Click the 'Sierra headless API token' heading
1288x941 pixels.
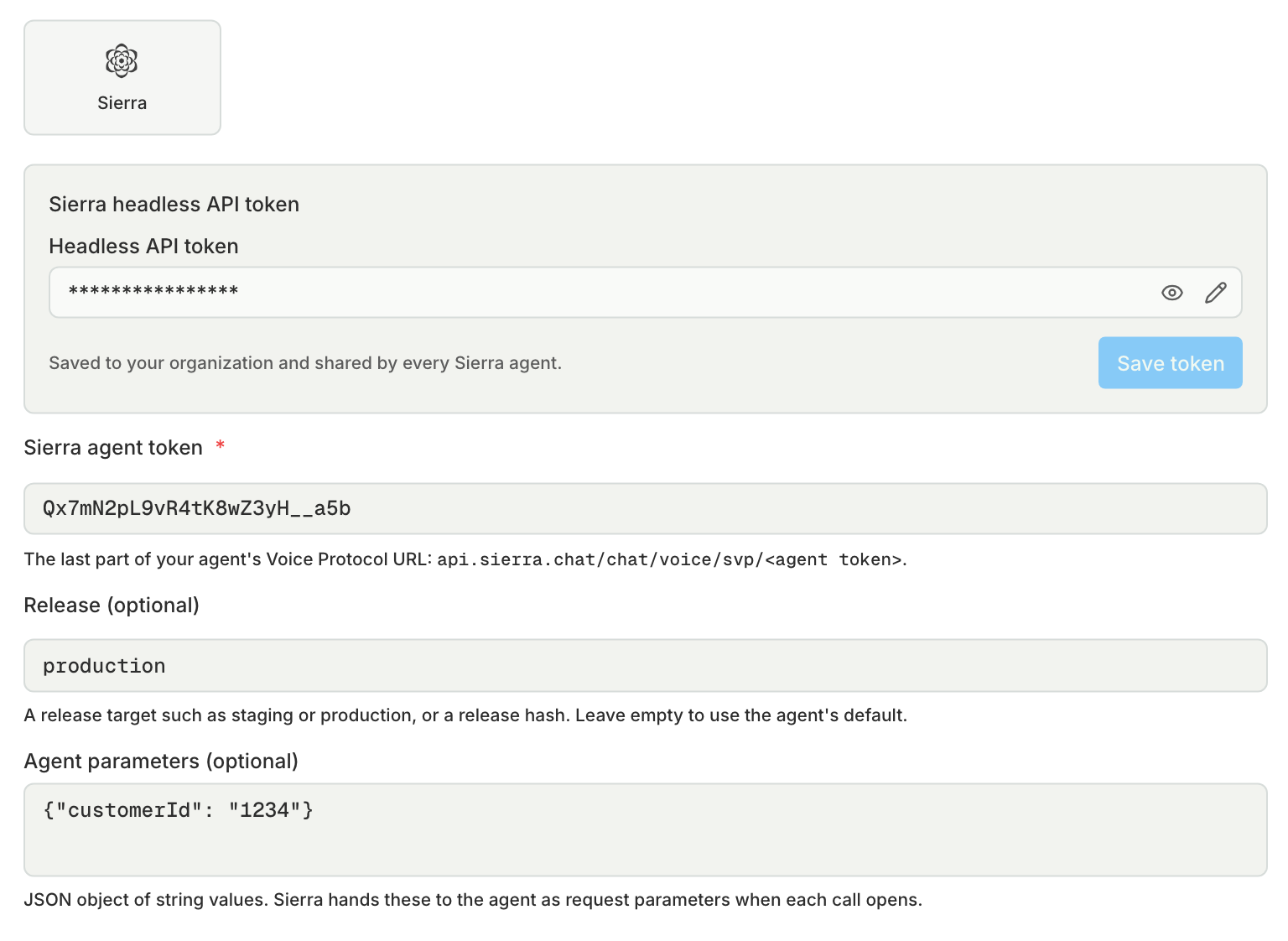(174, 205)
